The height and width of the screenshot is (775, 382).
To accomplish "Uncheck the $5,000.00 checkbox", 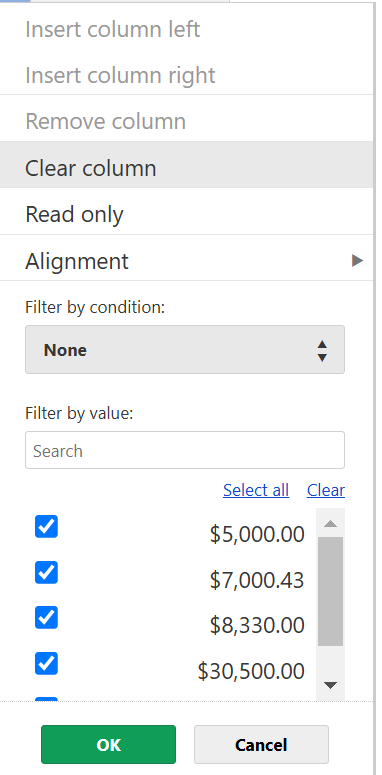I will coord(46,526).
